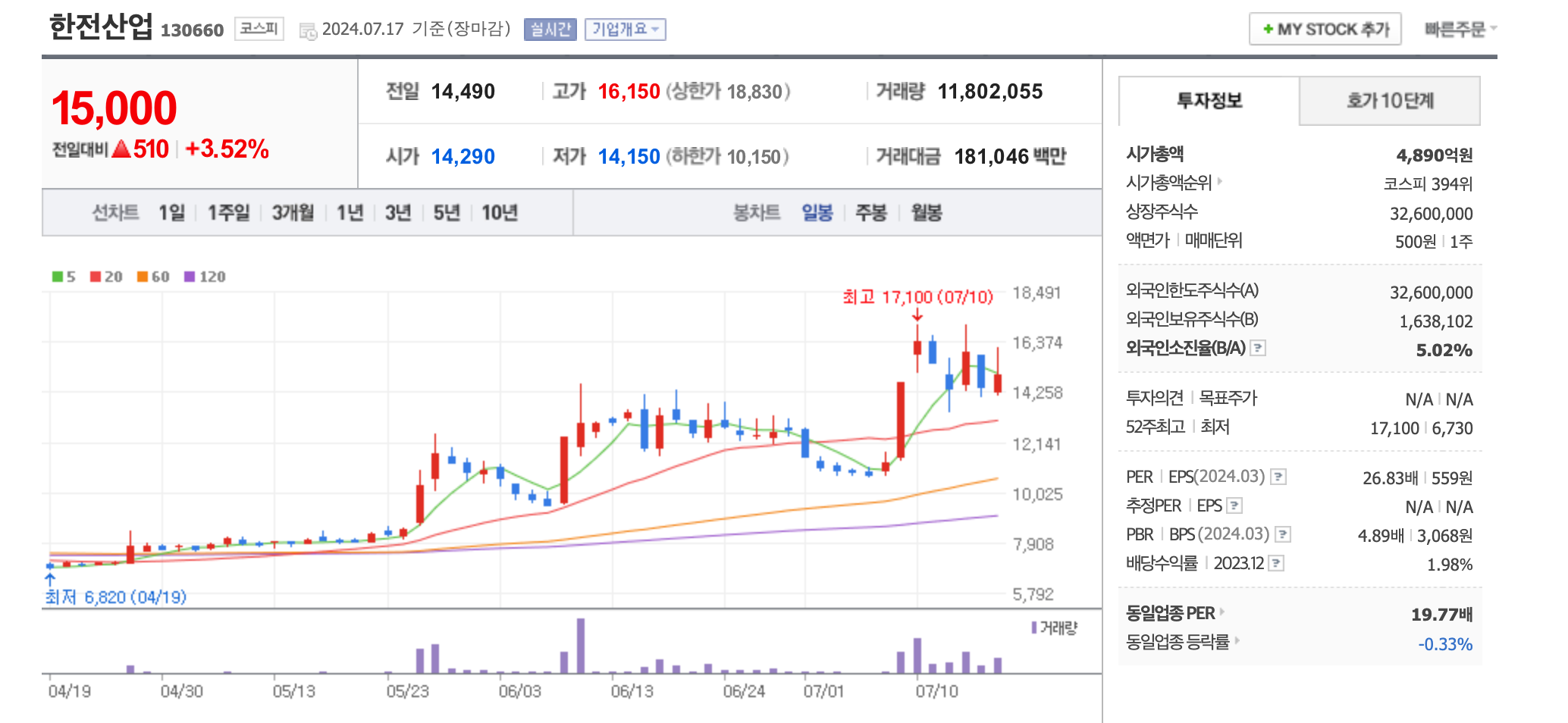Click the 거래량 volume legend icon
Image resolution: width=1568 pixels, height=723 pixels.
click(x=1033, y=628)
